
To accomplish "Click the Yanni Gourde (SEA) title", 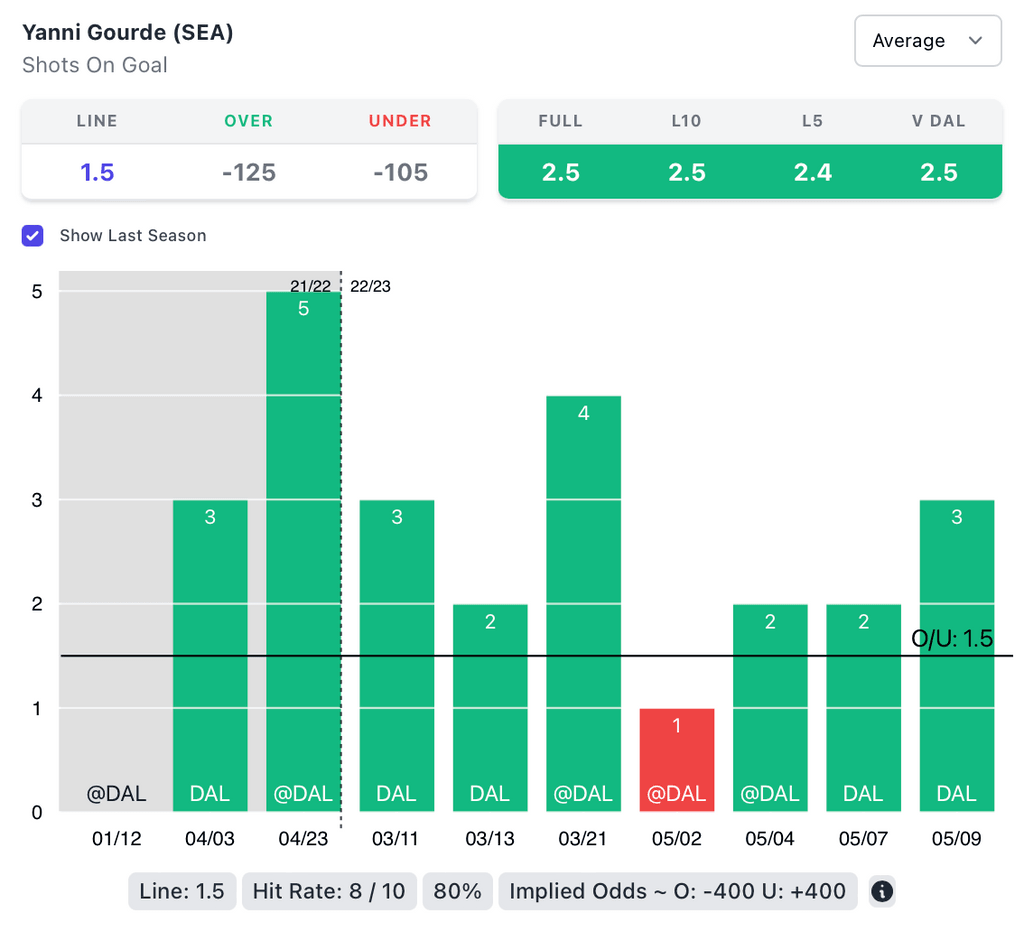I will coord(128,32).
